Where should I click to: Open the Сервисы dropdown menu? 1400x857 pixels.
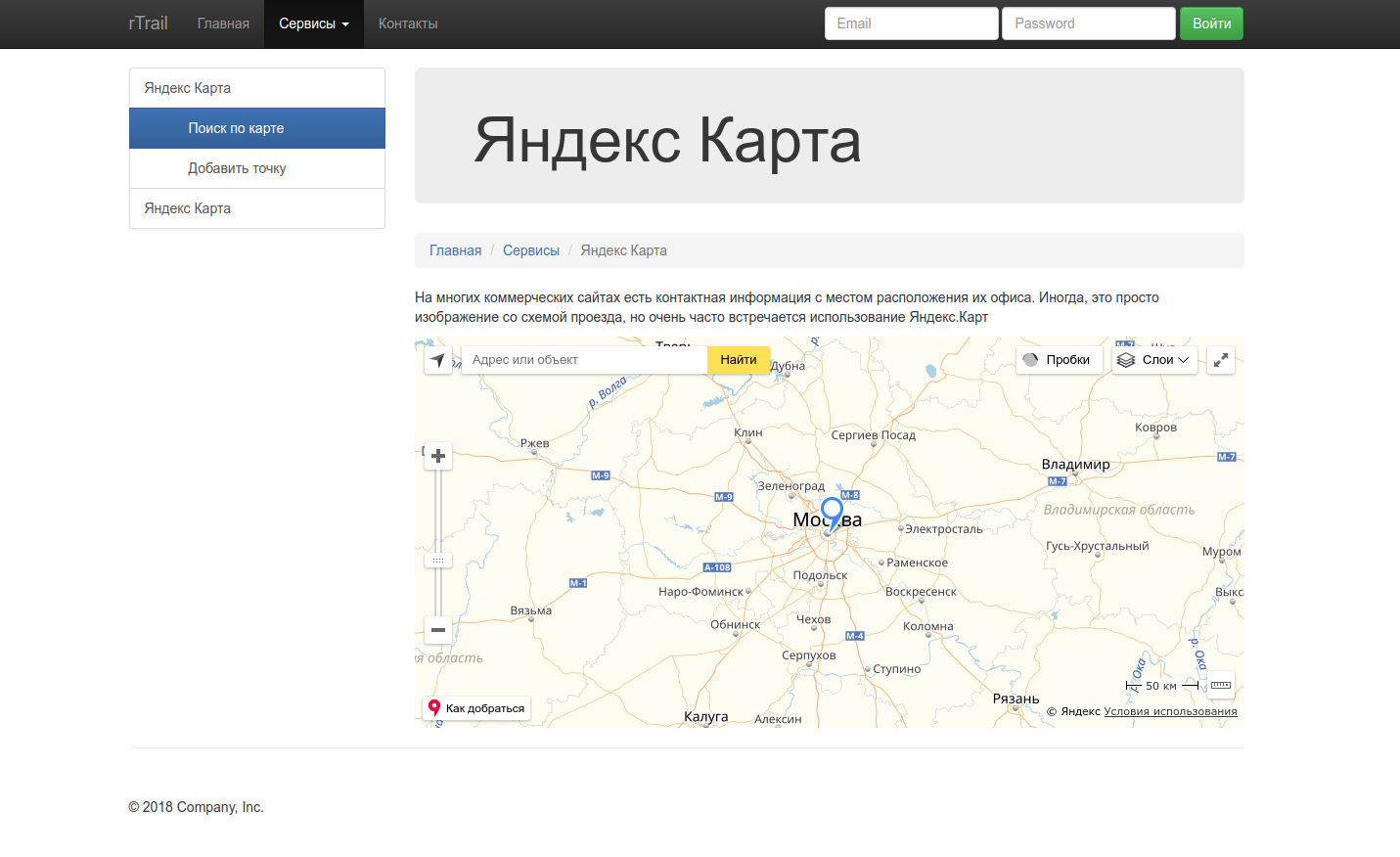click(x=314, y=23)
